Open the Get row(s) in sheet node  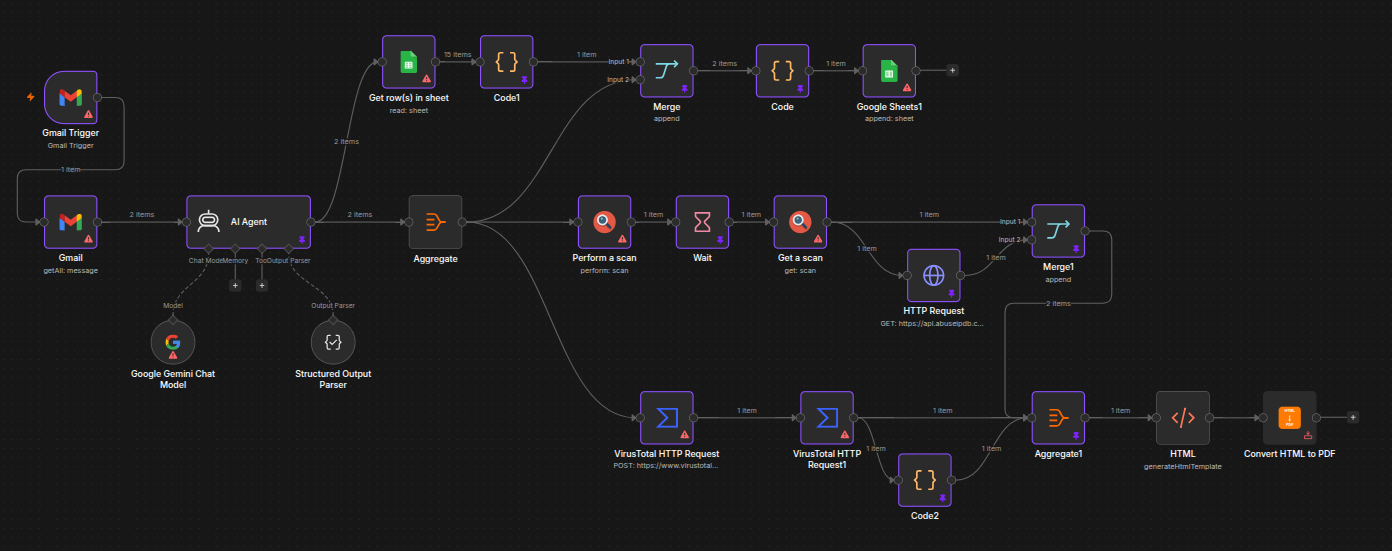point(408,62)
